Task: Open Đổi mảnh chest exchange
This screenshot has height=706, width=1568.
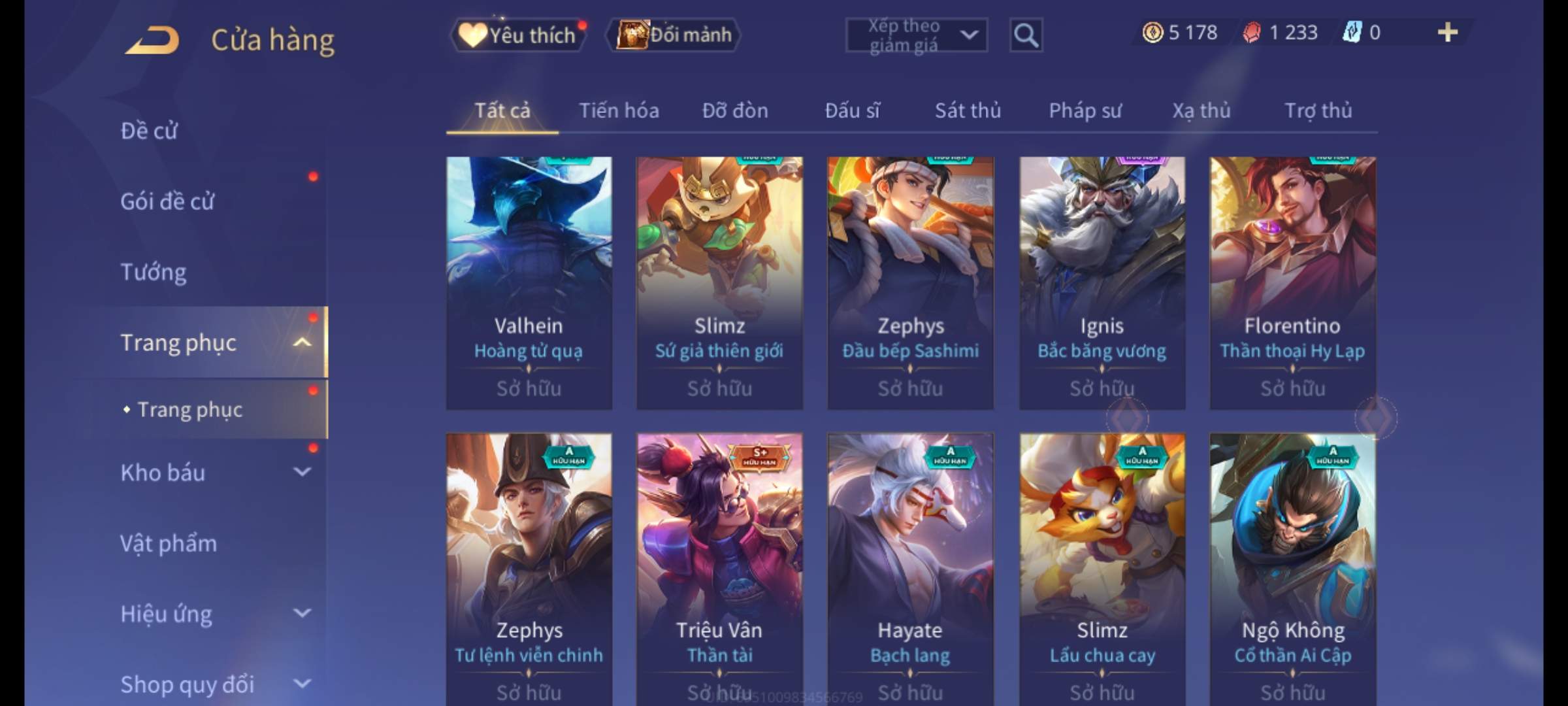Action: click(x=674, y=35)
